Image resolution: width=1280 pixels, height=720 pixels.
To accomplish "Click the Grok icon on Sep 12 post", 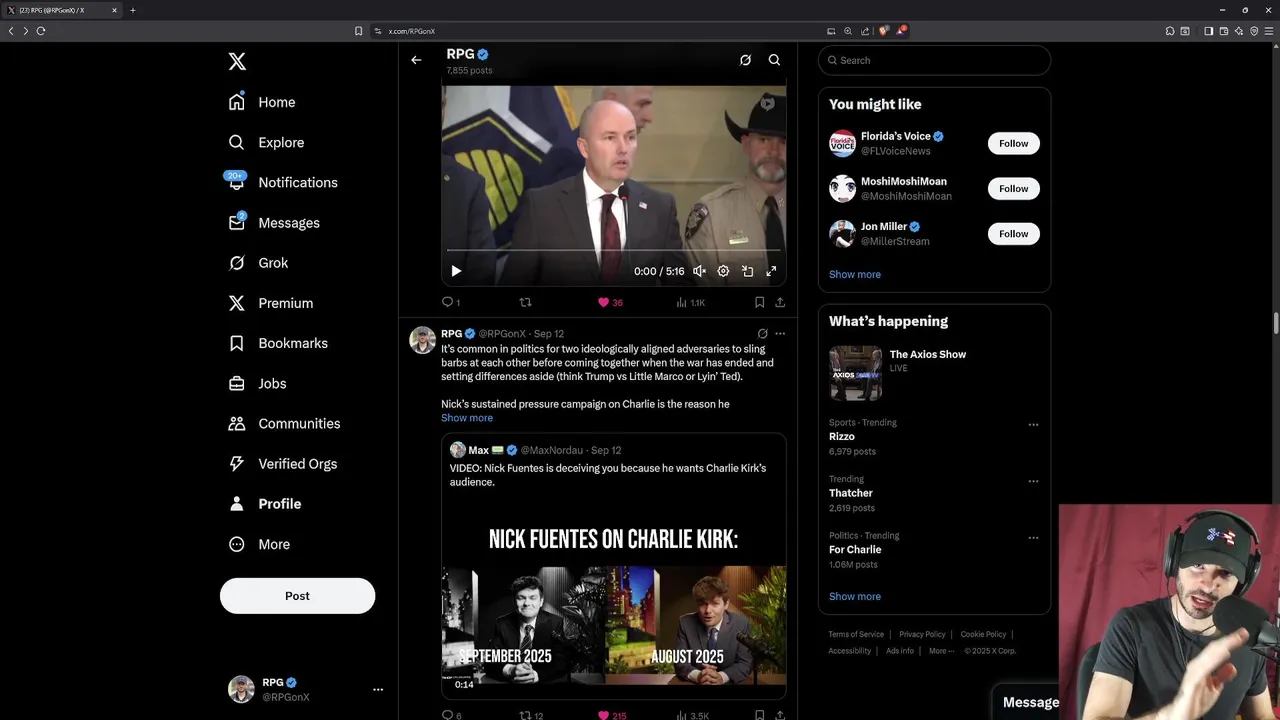I will point(762,334).
